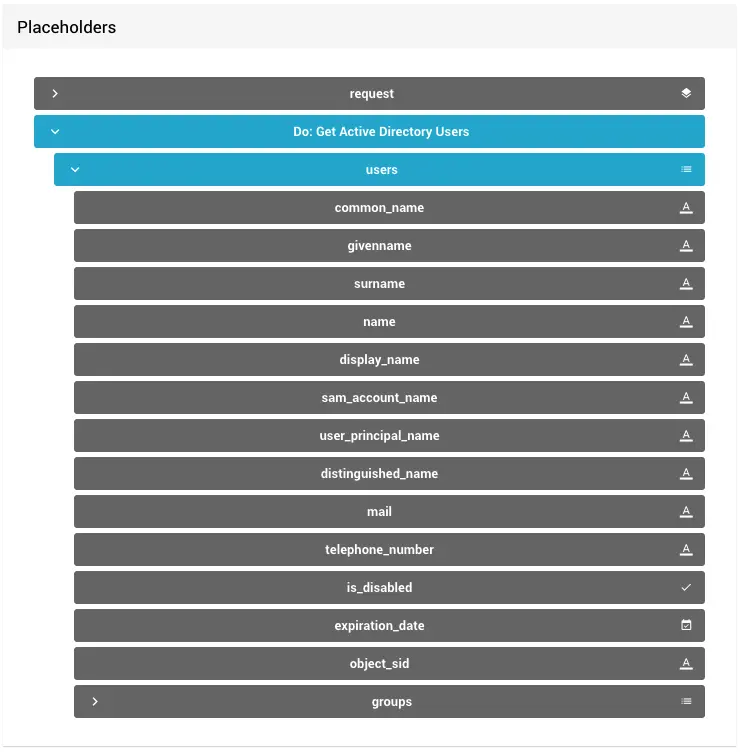Select the user_principal_name placeholder
Screen dimensions: 748x752
tap(379, 436)
